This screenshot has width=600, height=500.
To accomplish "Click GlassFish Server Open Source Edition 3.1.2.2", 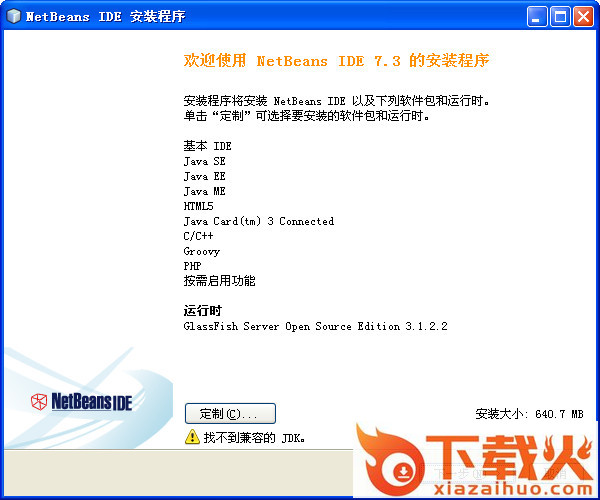I will pos(315,326).
